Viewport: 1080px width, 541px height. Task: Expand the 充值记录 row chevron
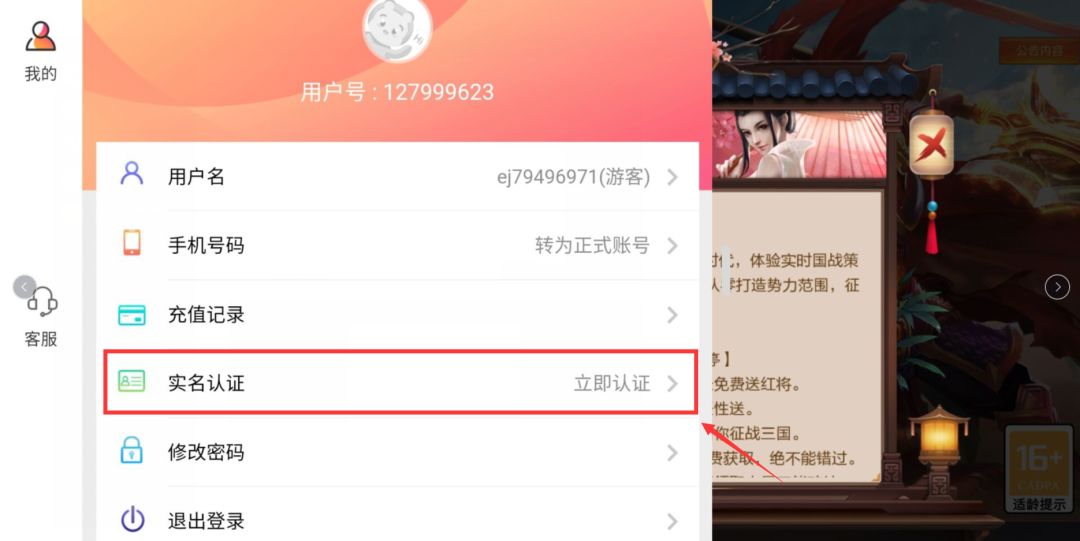click(672, 315)
